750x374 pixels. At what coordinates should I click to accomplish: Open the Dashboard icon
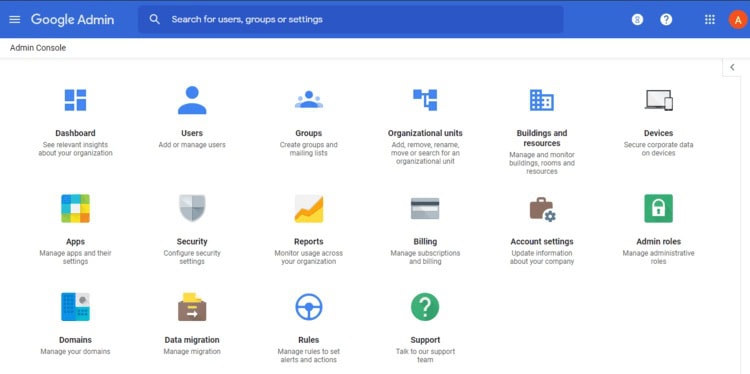[x=75, y=100]
